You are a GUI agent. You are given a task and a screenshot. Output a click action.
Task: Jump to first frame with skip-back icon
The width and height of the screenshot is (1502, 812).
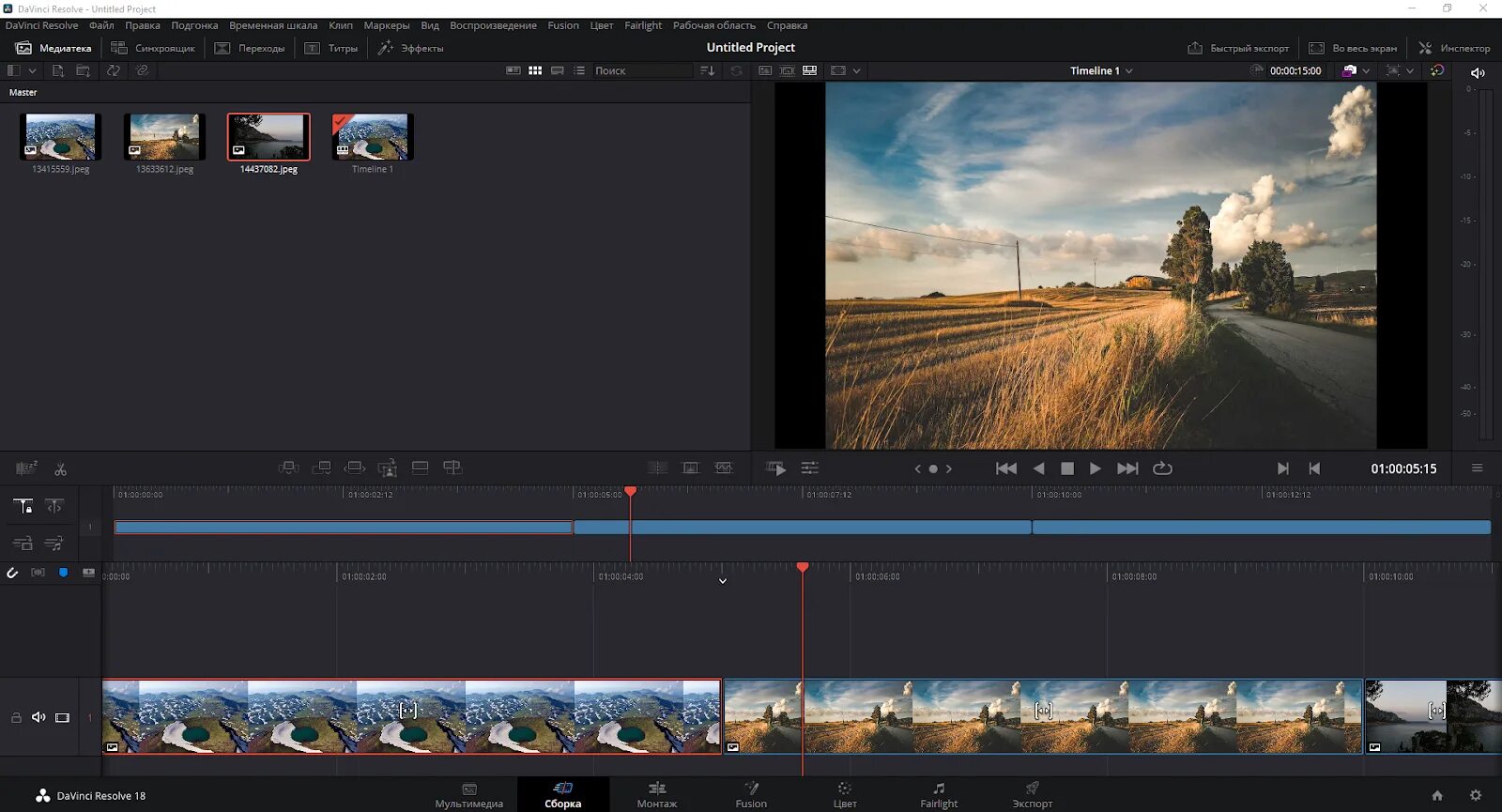click(x=1005, y=468)
